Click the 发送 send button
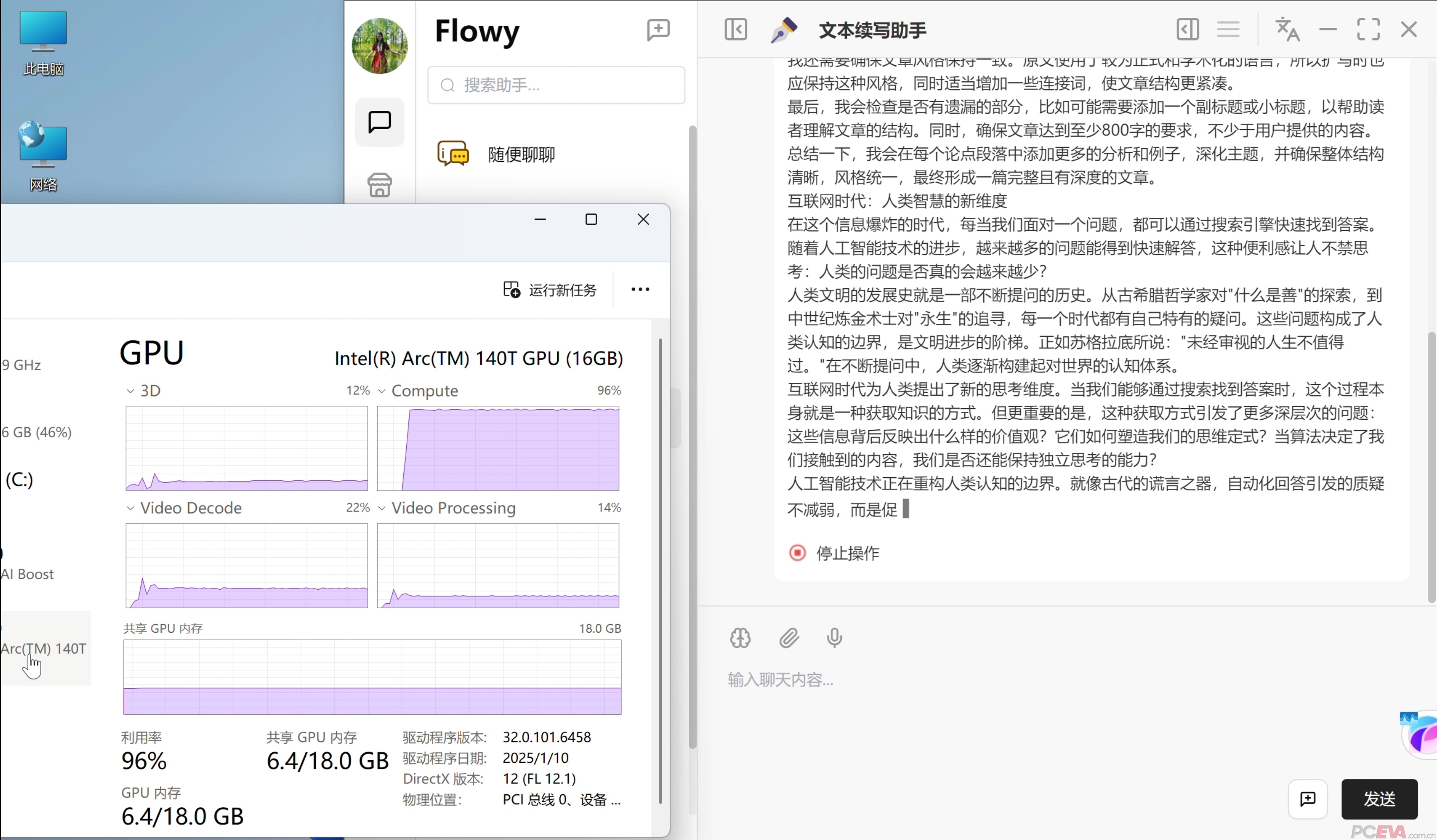Screen dimensions: 1437x840 tap(1379, 799)
